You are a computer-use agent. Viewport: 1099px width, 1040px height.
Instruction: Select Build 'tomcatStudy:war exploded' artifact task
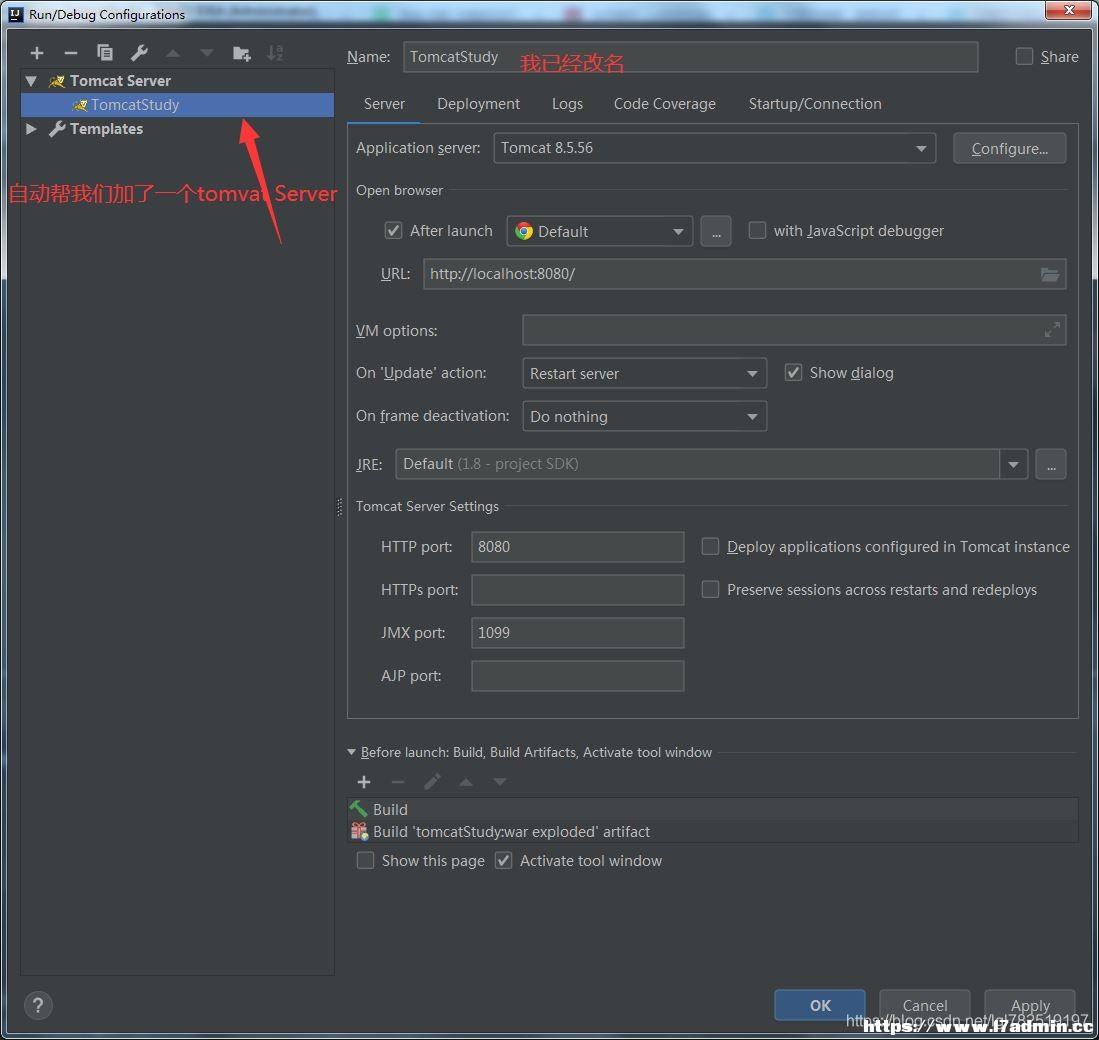click(x=713, y=832)
